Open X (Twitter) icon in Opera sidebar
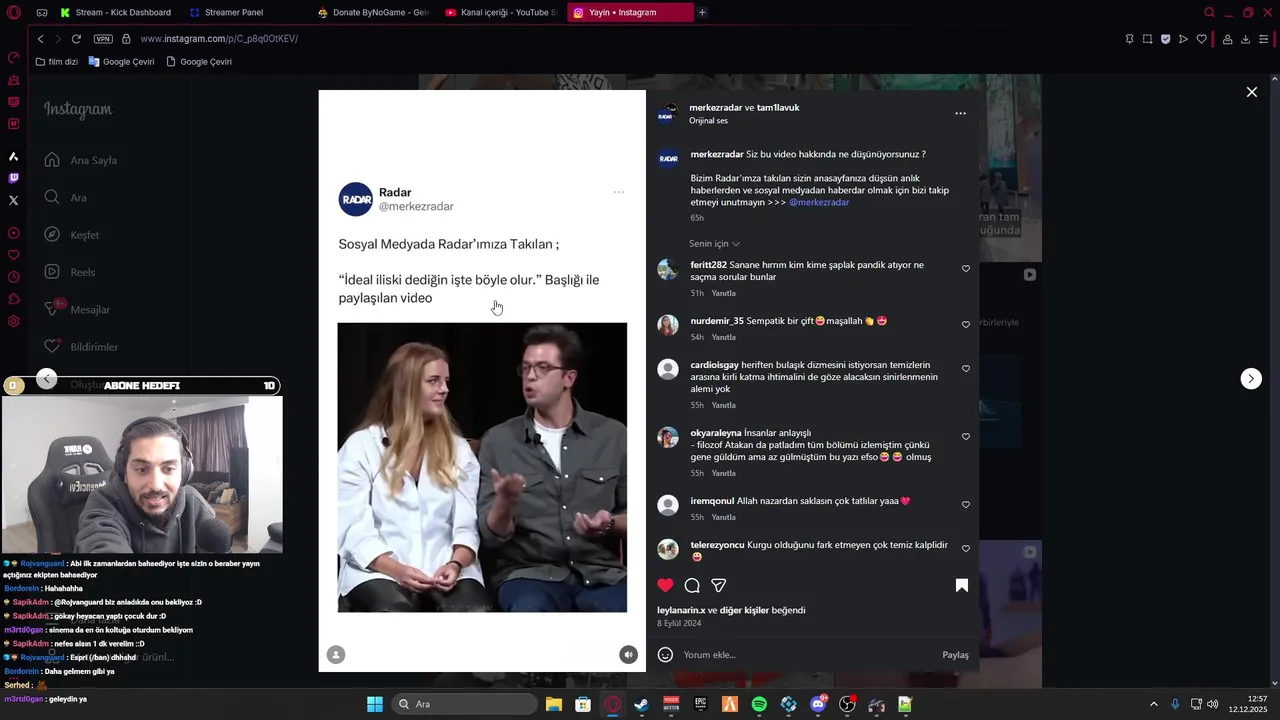 click(x=14, y=200)
